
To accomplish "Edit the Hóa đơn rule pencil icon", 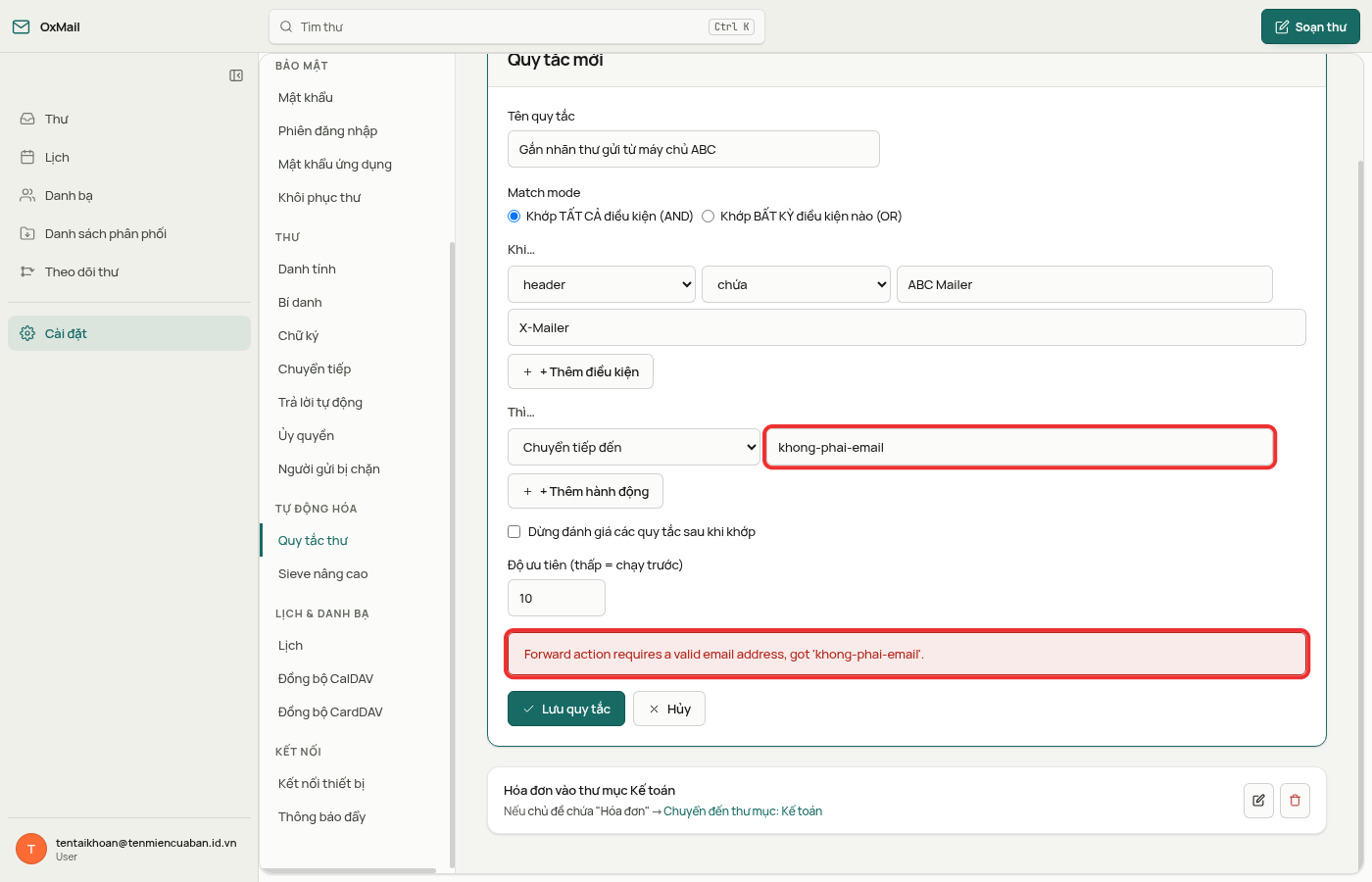I will pyautogui.click(x=1258, y=801).
